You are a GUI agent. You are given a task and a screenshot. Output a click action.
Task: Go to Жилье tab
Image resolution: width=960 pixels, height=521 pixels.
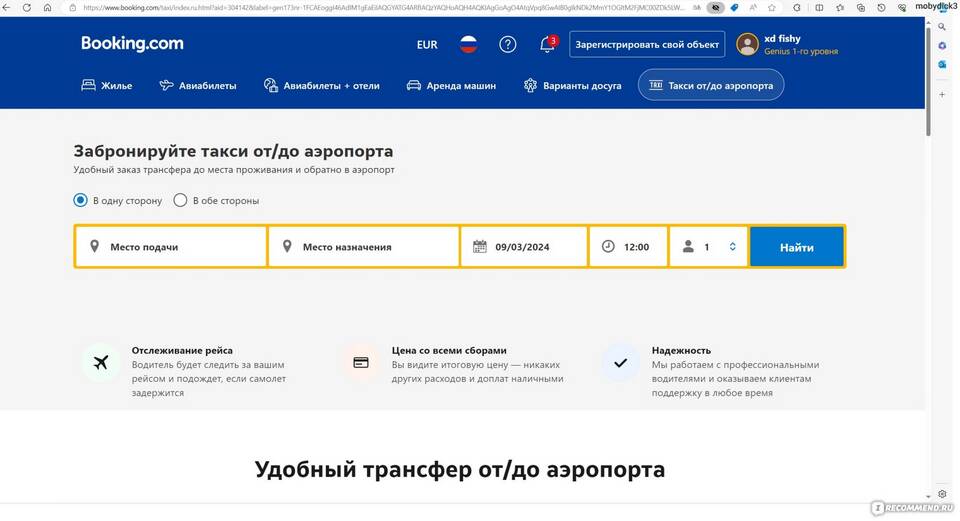tap(107, 85)
